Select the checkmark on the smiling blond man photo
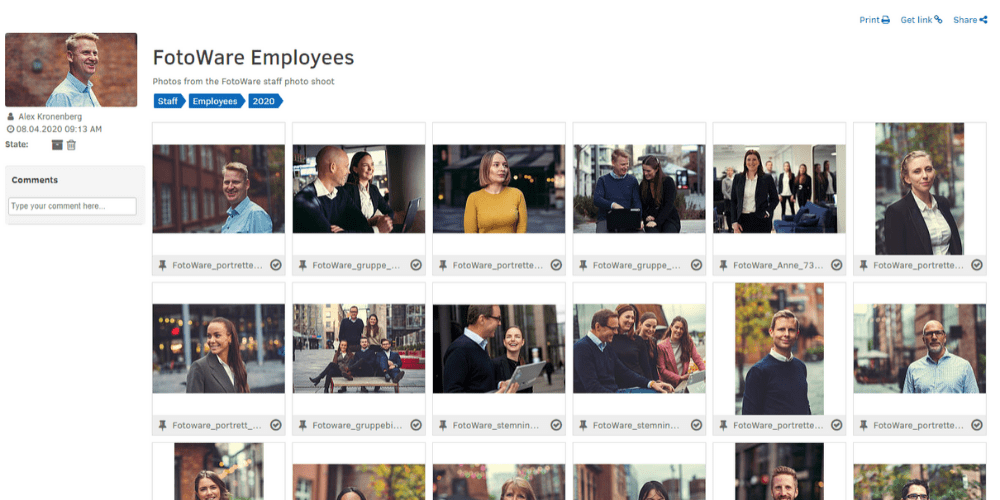Screen dimensions: 1000x500 pos(276,265)
